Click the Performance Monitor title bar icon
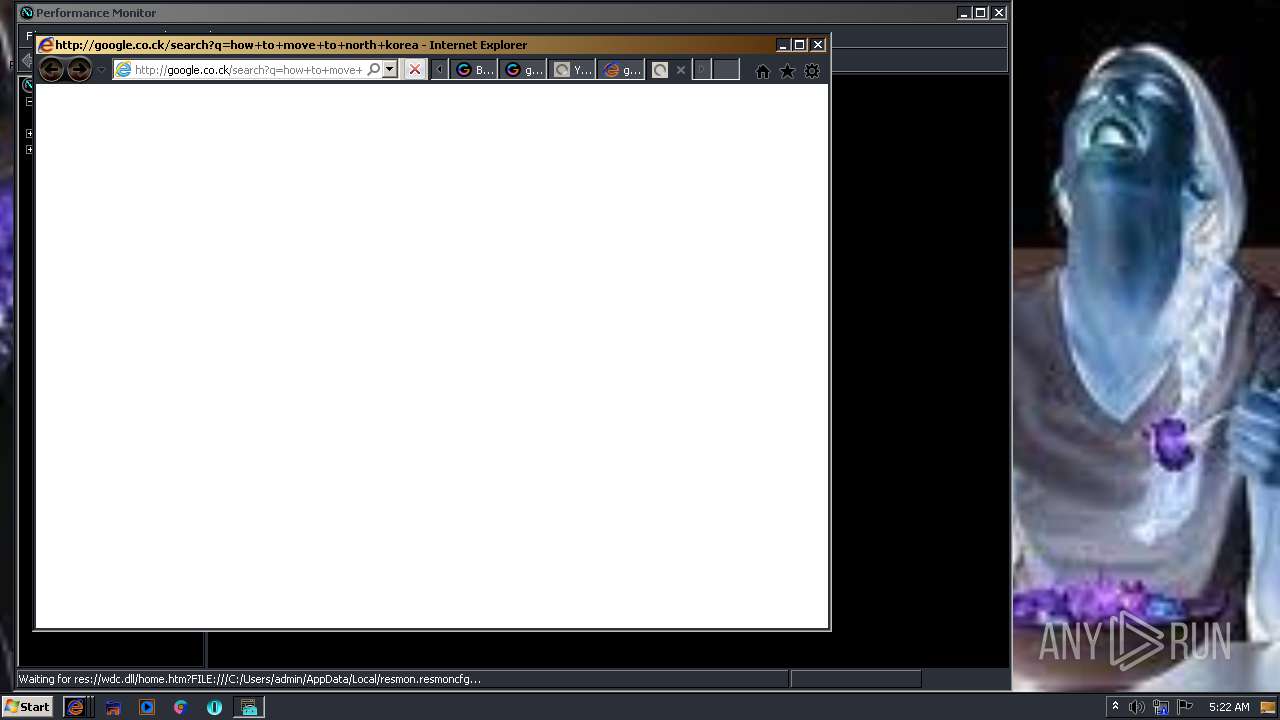Image resolution: width=1280 pixels, height=720 pixels. click(27, 13)
